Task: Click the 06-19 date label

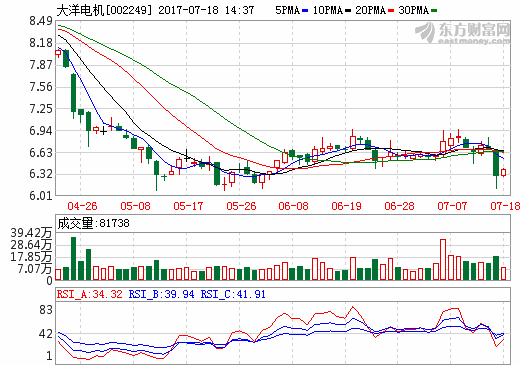Action: (x=346, y=206)
